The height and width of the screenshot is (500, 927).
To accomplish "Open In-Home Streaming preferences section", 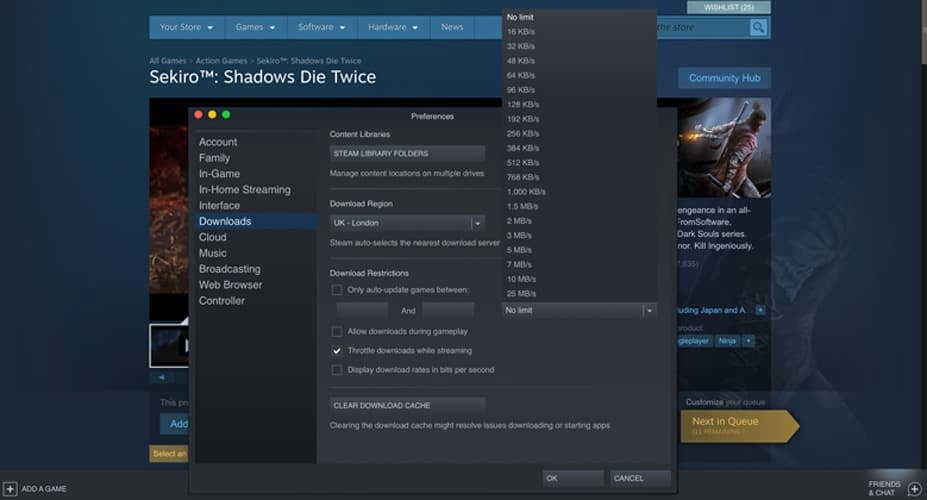I will (x=256, y=190).
